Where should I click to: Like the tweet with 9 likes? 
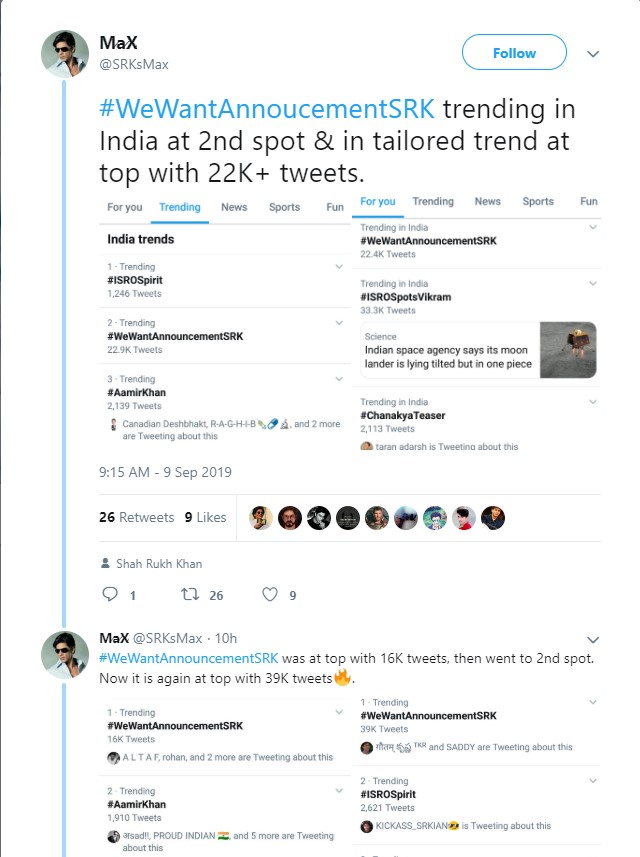269,595
